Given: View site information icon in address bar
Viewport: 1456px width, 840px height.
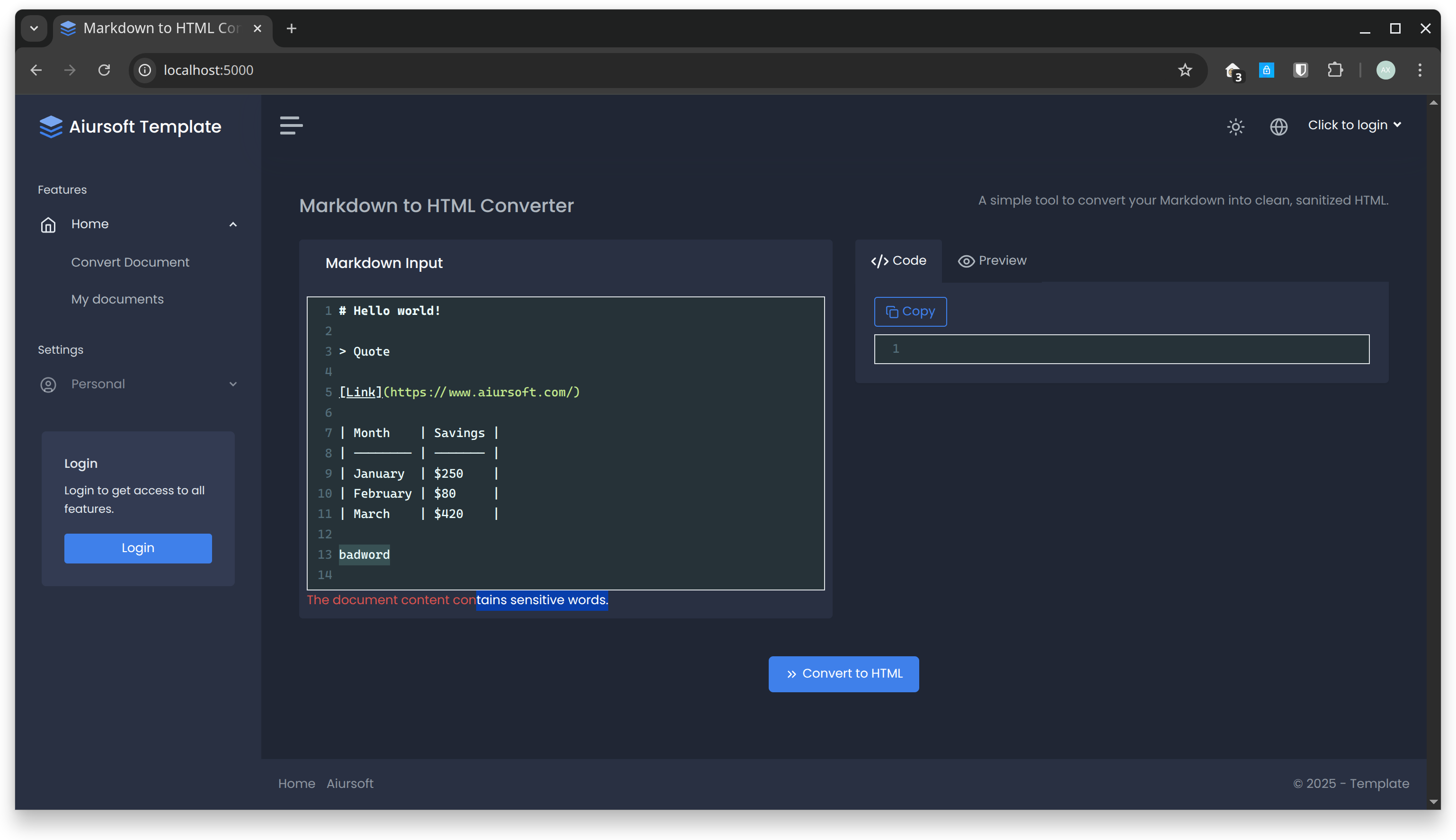Looking at the screenshot, I should tap(145, 71).
